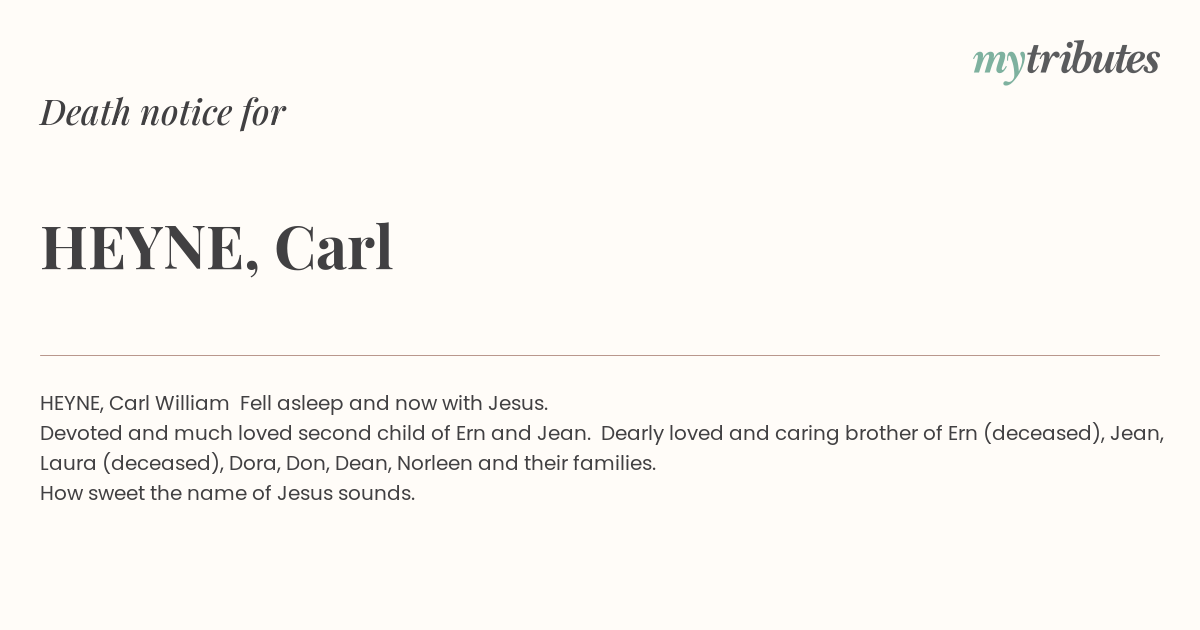The height and width of the screenshot is (630, 1200).
Task: Click the green "my" in the logo
Action: (x=998, y=64)
